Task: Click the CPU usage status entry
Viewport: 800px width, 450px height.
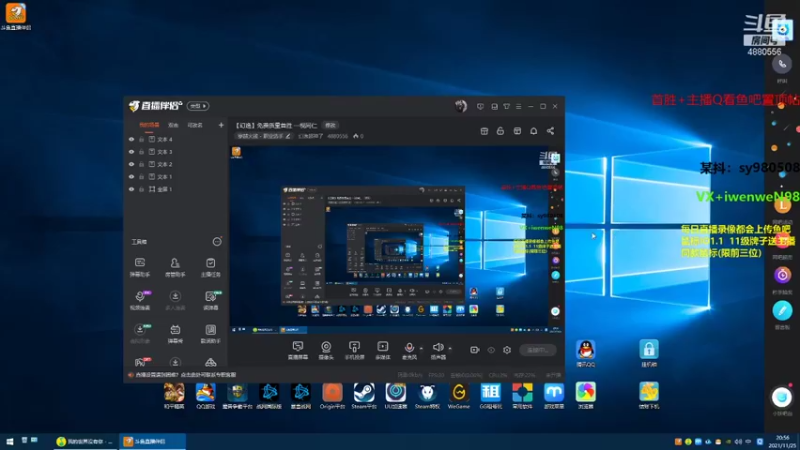Action: [498, 375]
